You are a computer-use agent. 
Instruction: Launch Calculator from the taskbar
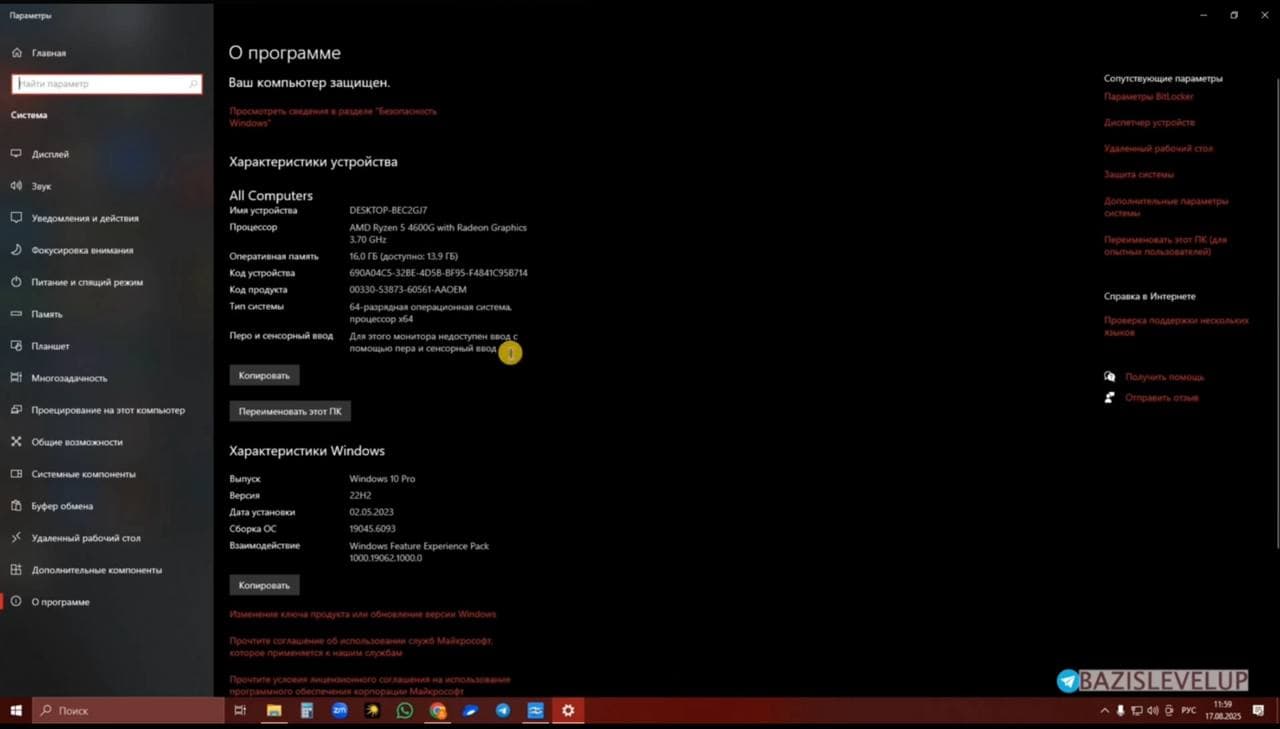tap(307, 710)
